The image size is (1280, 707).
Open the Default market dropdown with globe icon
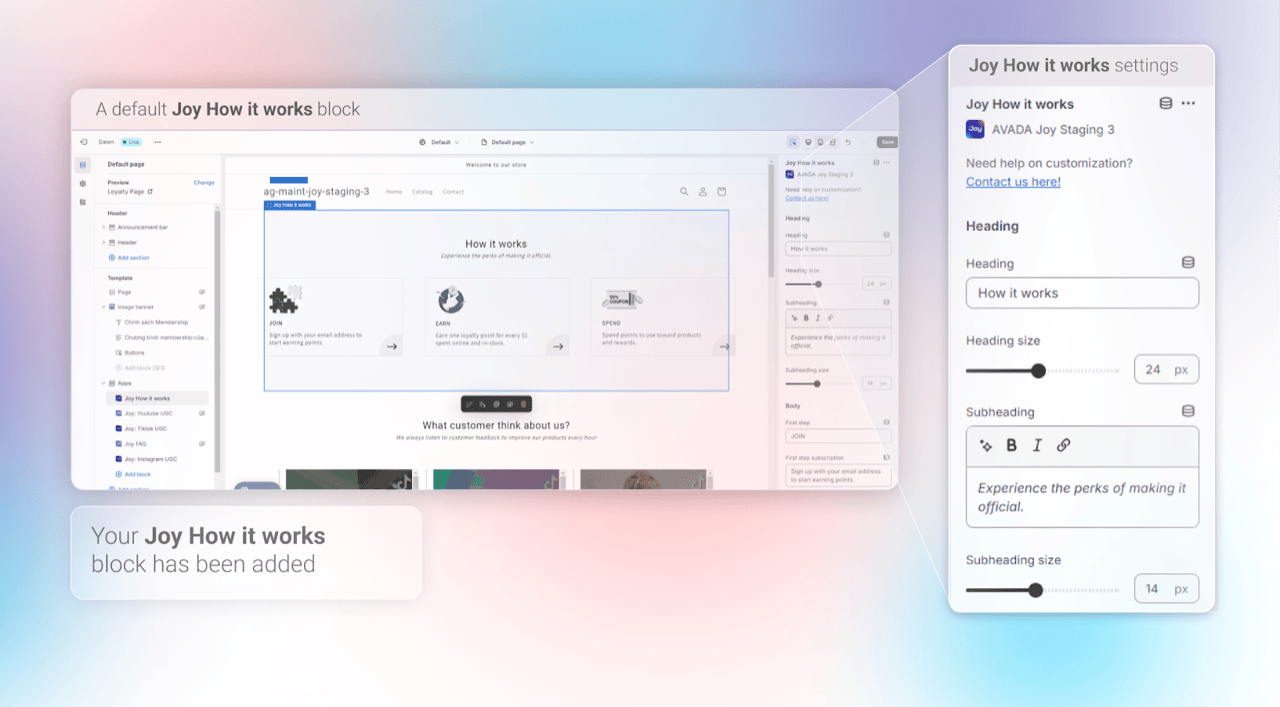point(439,142)
